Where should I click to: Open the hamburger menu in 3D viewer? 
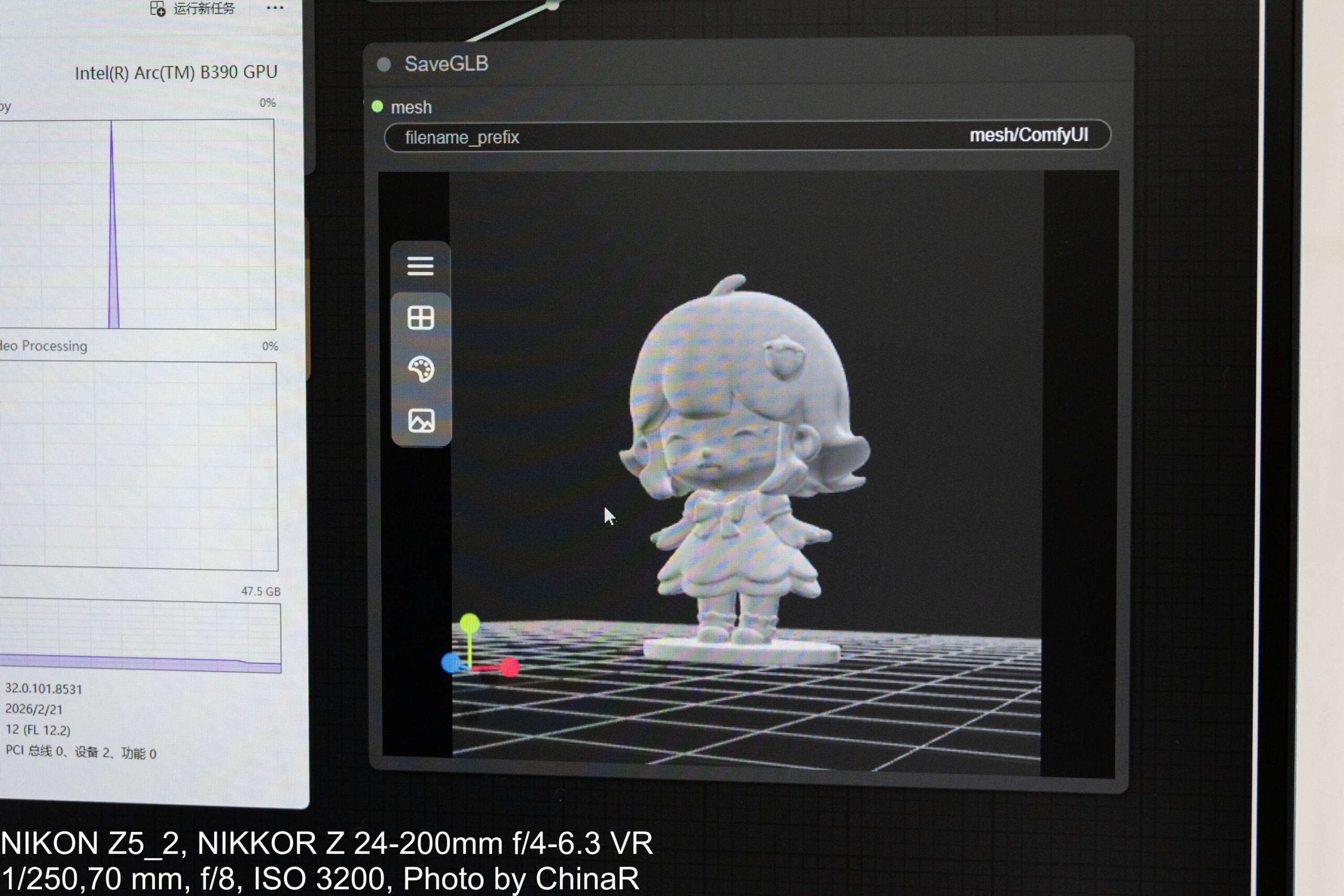(x=420, y=266)
